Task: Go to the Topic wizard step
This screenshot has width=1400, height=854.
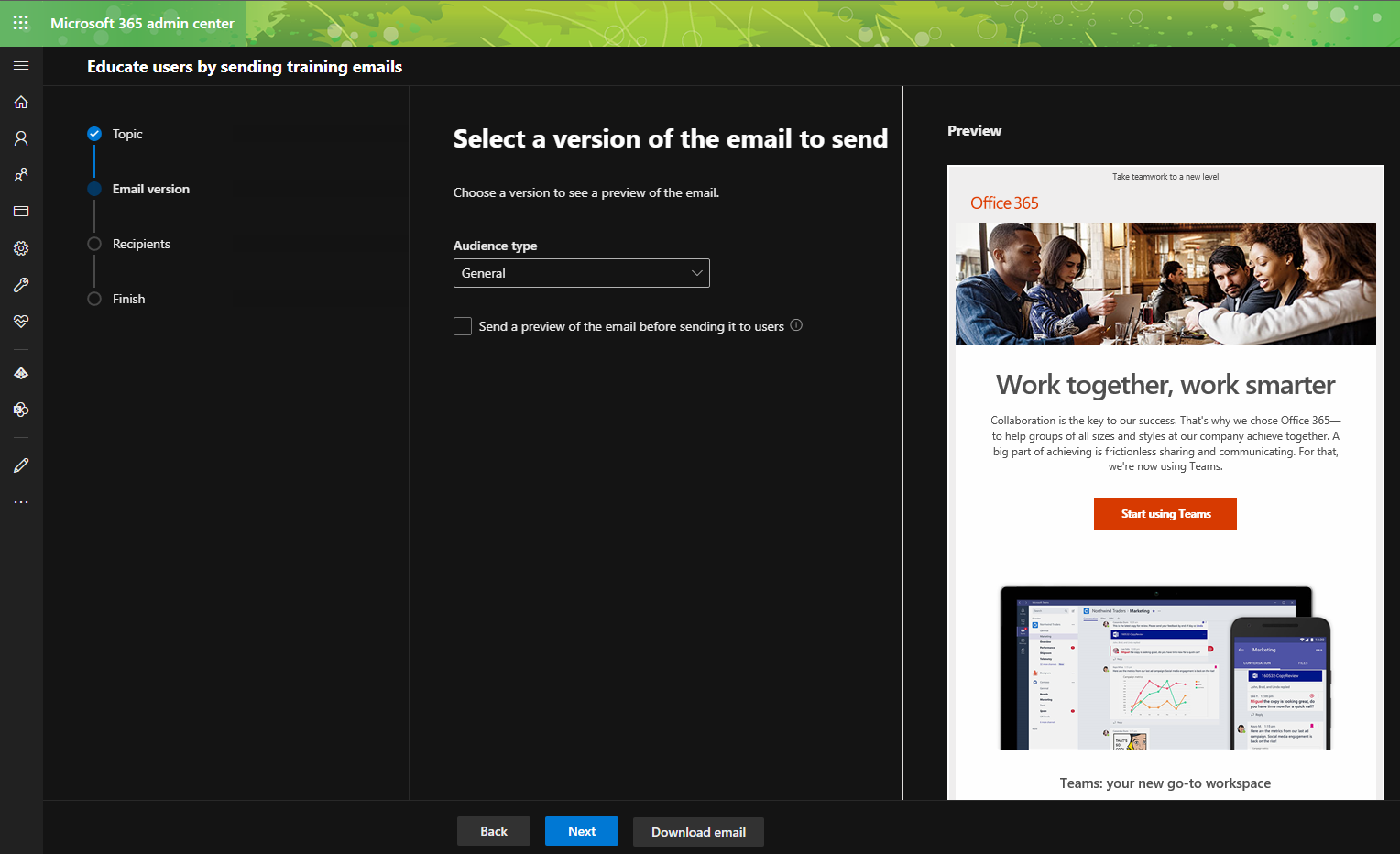Action: [127, 134]
